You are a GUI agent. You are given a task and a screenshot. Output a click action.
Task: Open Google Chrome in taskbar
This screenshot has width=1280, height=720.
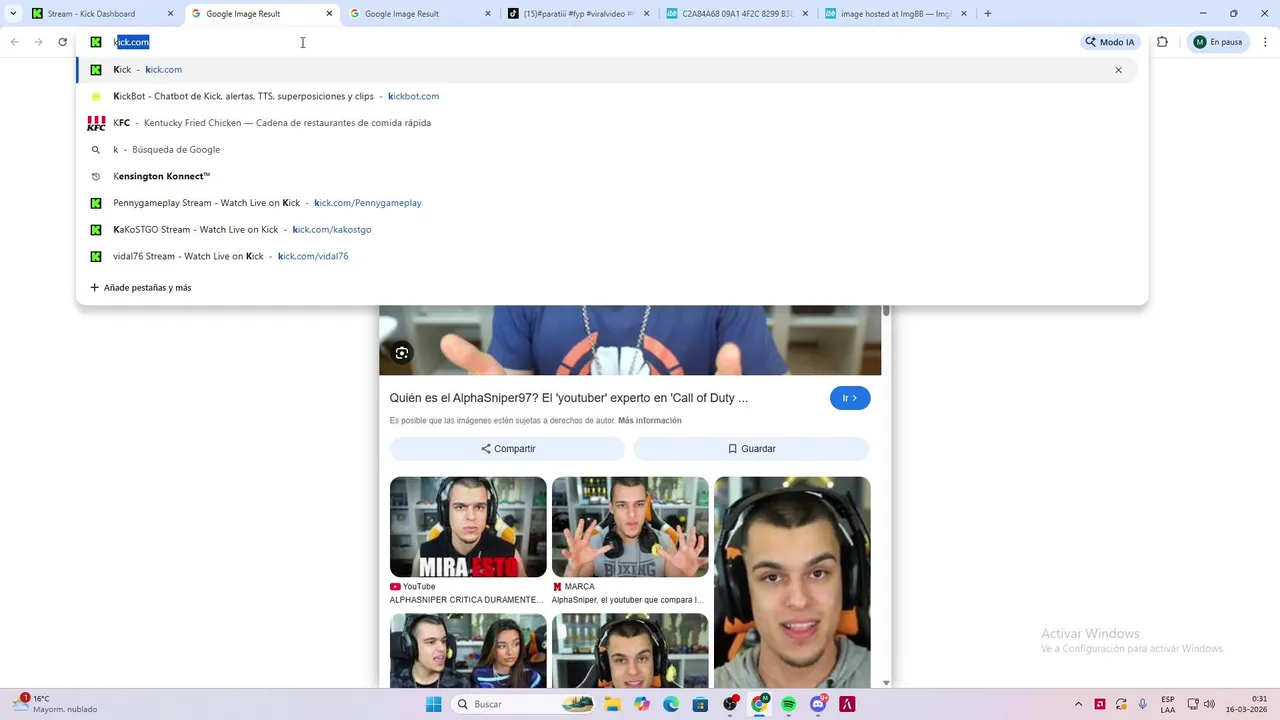point(760,704)
